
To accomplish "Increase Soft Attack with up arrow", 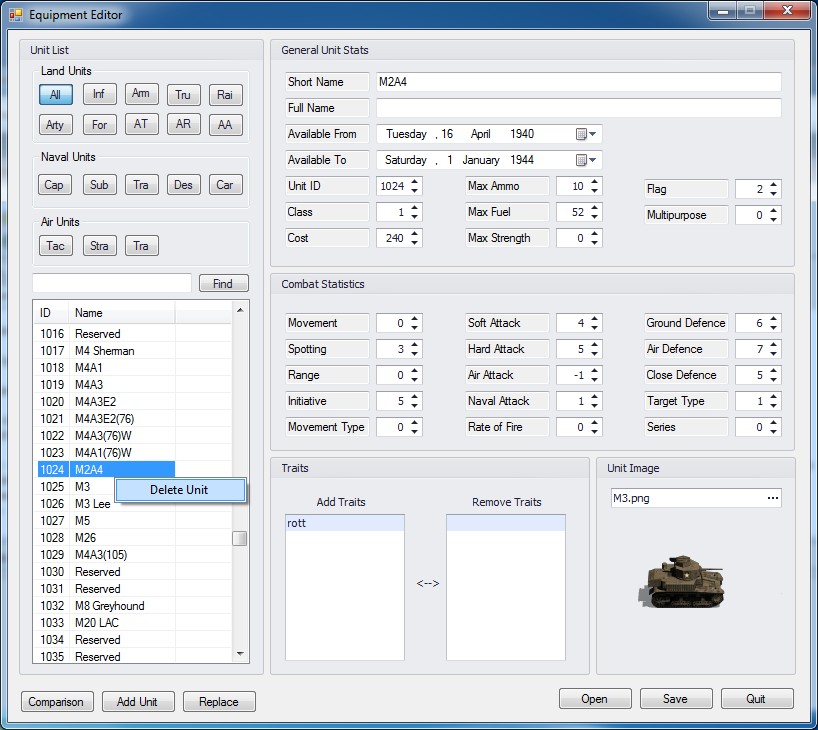I will coord(595,318).
